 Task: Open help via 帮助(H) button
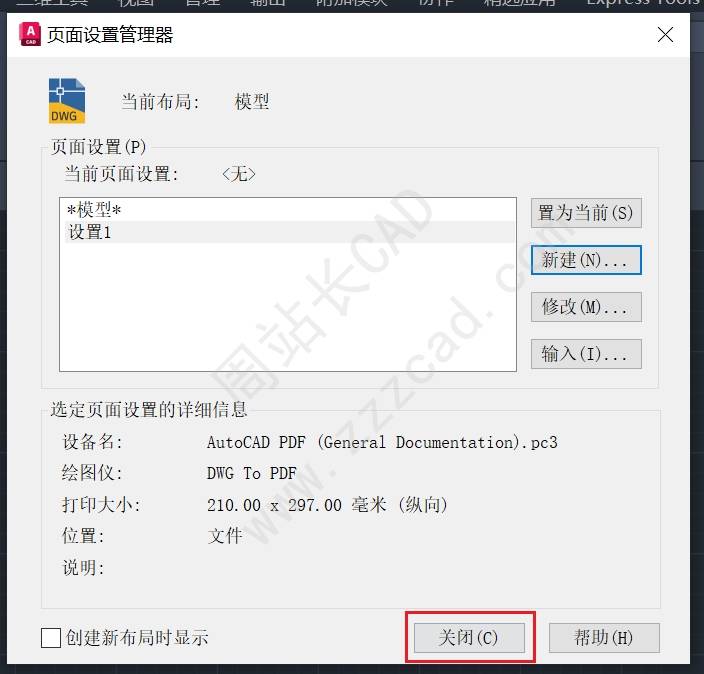tap(604, 638)
